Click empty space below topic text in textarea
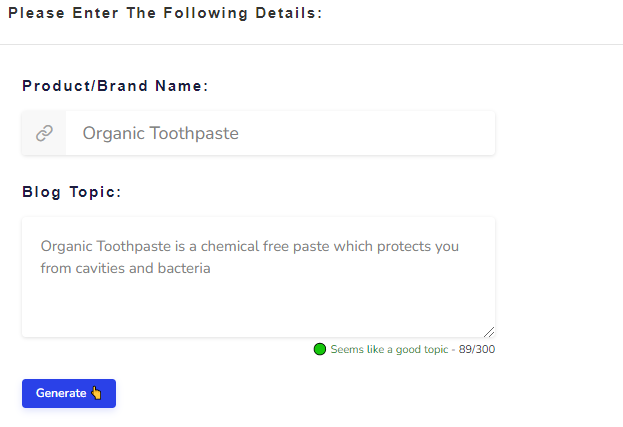Viewport: 623px width, 427px height. pos(258,306)
